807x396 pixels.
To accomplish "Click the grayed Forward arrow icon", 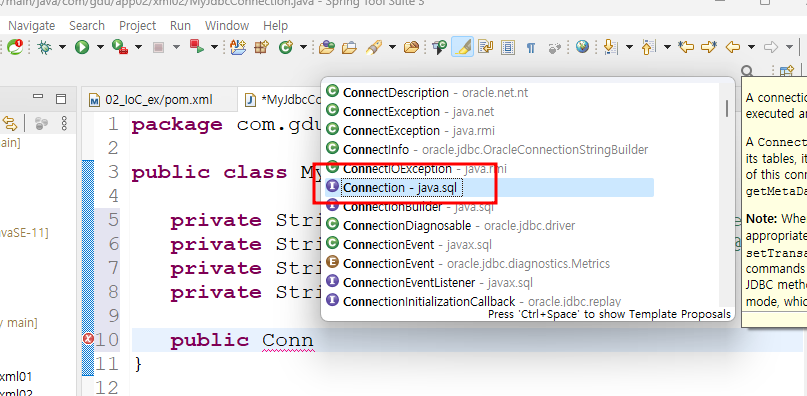I will point(770,47).
